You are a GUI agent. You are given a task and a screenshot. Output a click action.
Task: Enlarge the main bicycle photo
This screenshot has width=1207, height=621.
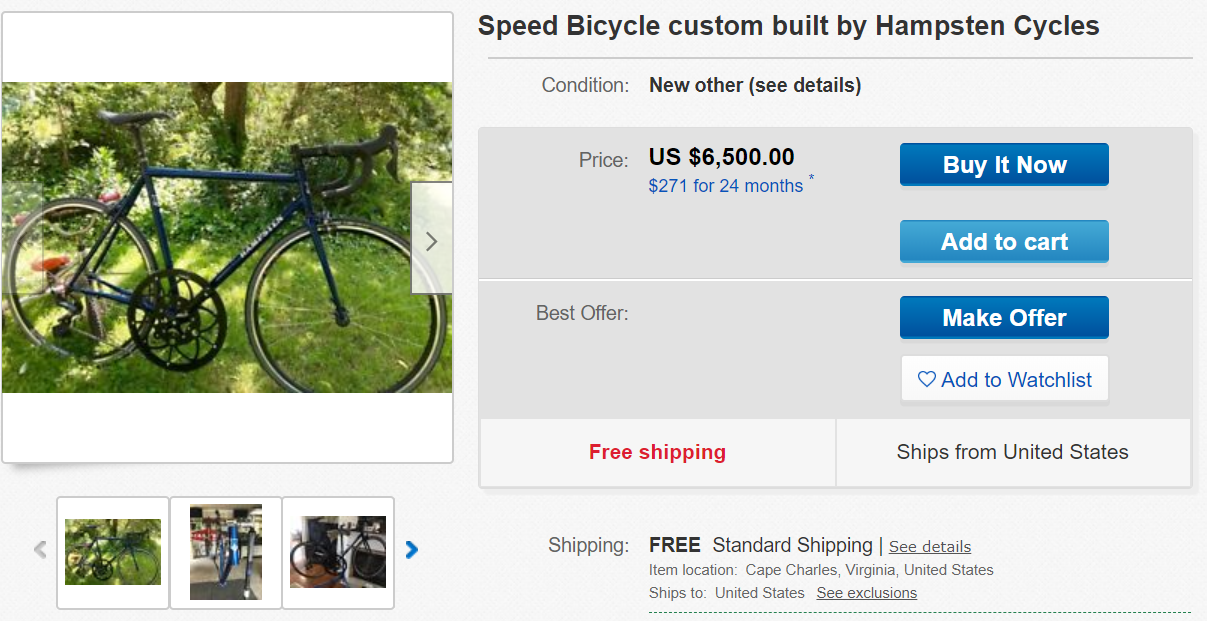tap(227, 237)
